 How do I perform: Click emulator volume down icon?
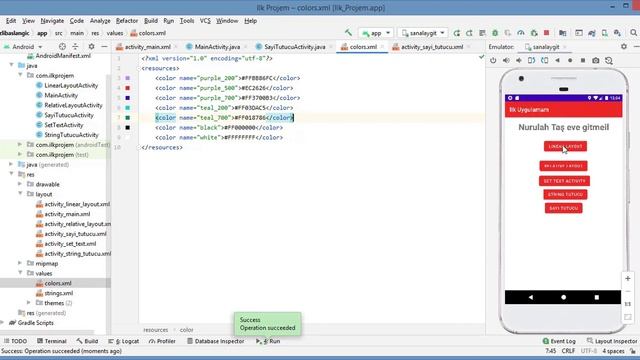click(519, 60)
